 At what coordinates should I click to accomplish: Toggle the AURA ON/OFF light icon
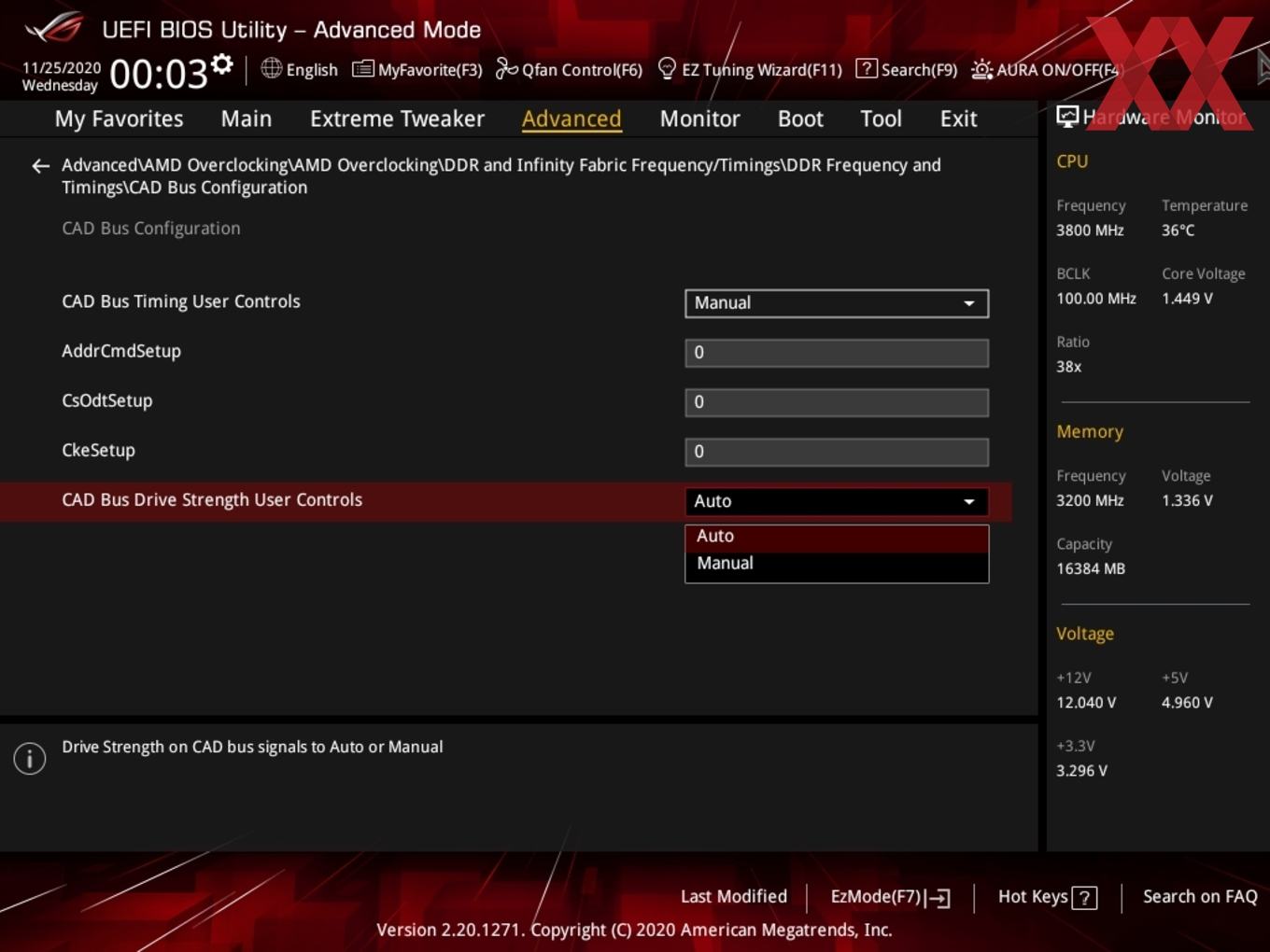click(981, 69)
